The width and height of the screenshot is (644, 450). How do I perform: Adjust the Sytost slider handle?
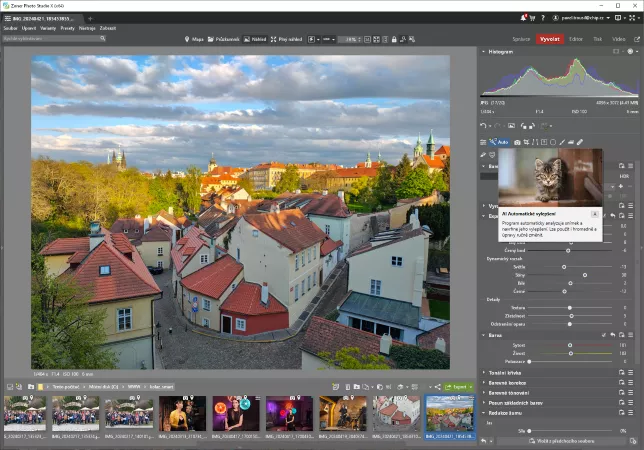(x=571, y=345)
